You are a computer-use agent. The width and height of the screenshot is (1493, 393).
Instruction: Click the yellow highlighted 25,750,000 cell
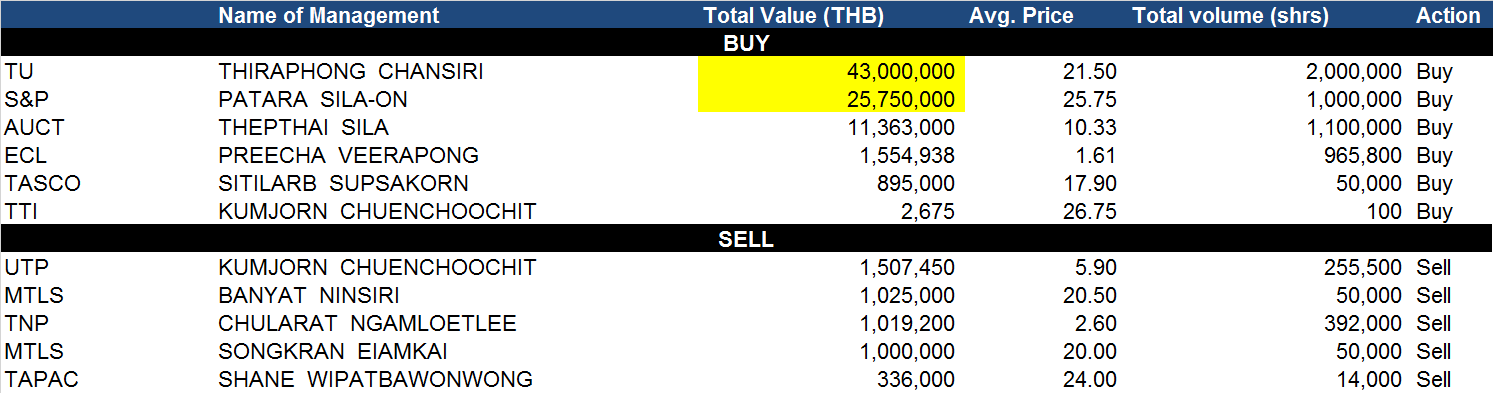(x=828, y=100)
